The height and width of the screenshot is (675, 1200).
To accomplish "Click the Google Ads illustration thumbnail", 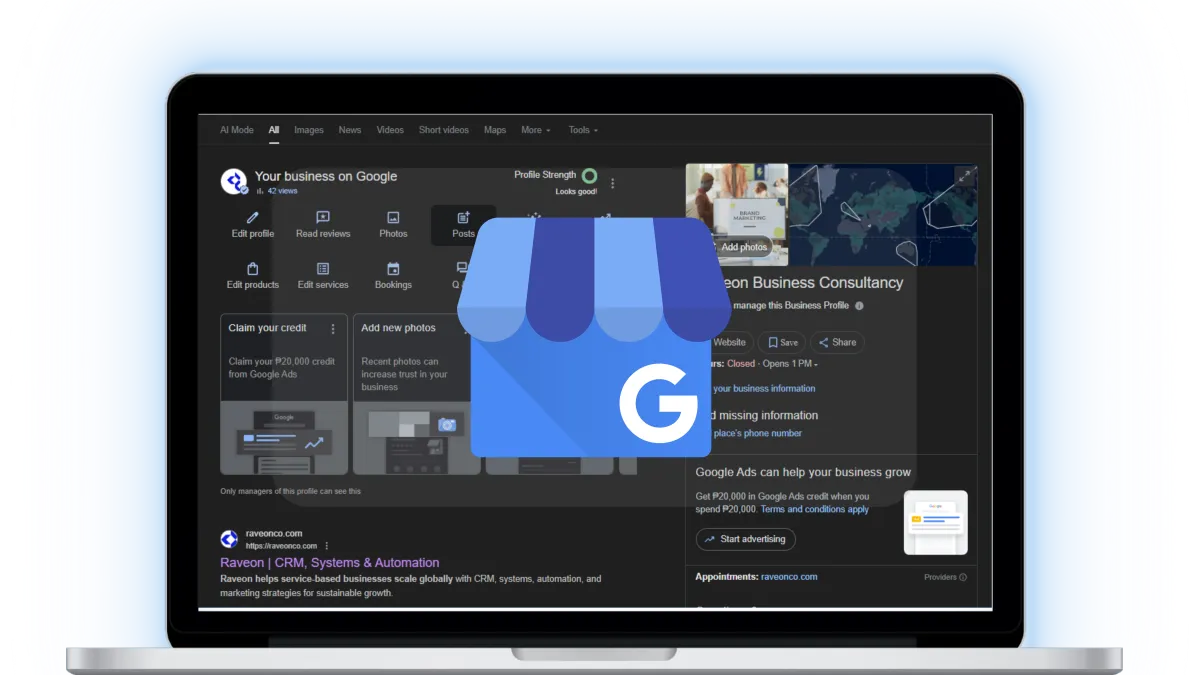I will (x=936, y=522).
